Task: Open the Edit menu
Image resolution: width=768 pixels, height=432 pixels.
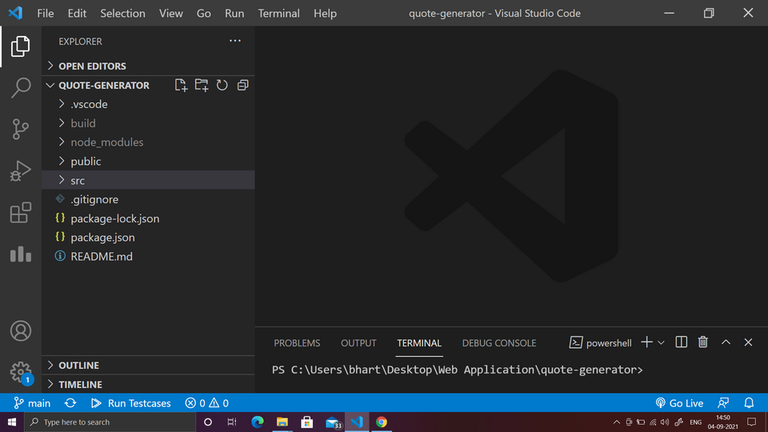Action: 77,13
